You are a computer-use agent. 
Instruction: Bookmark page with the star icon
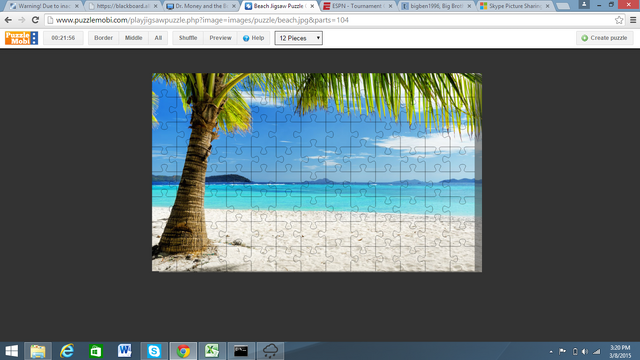pyautogui.click(x=619, y=20)
